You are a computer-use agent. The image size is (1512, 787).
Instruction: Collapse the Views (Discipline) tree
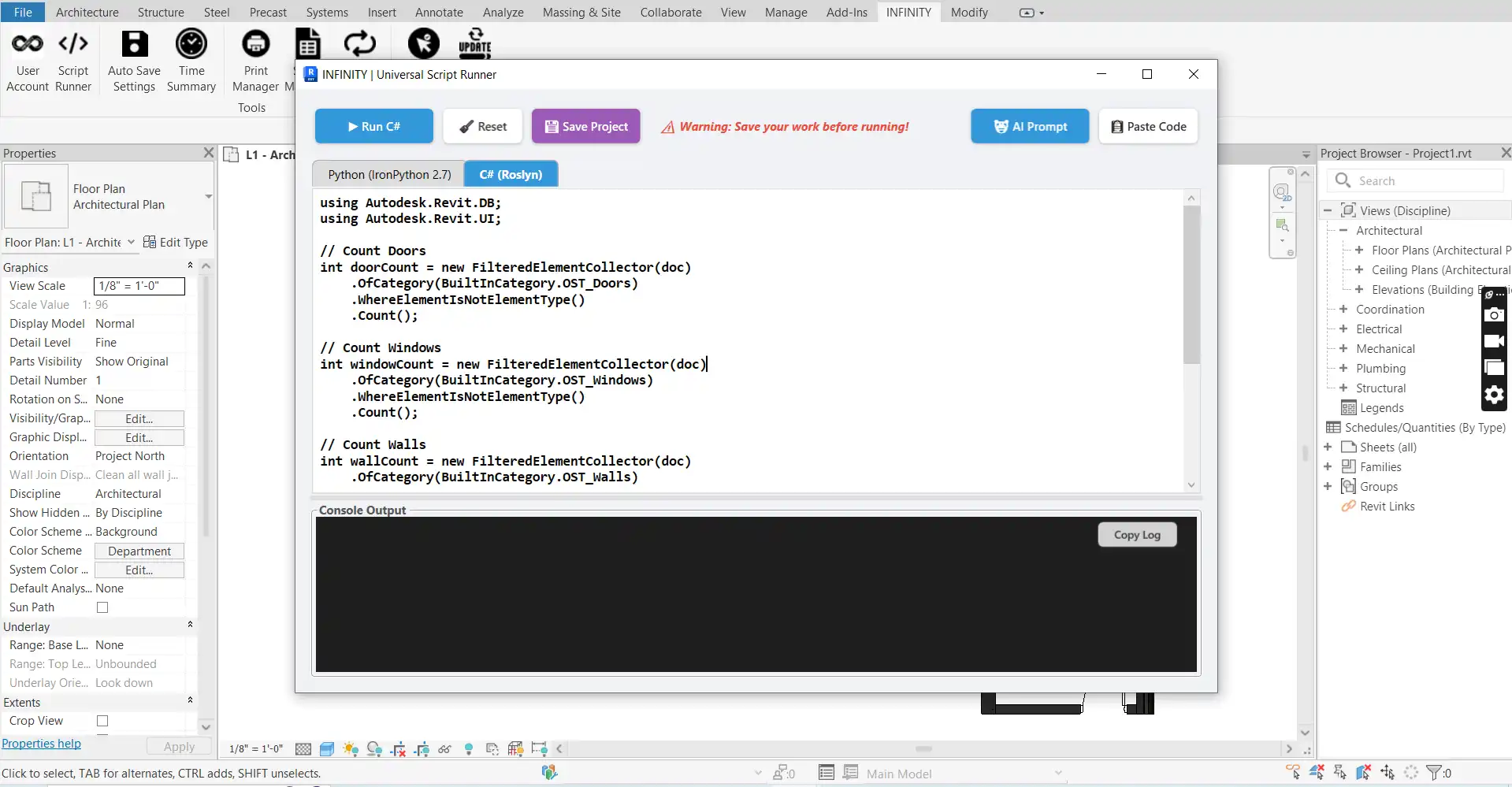1327,210
